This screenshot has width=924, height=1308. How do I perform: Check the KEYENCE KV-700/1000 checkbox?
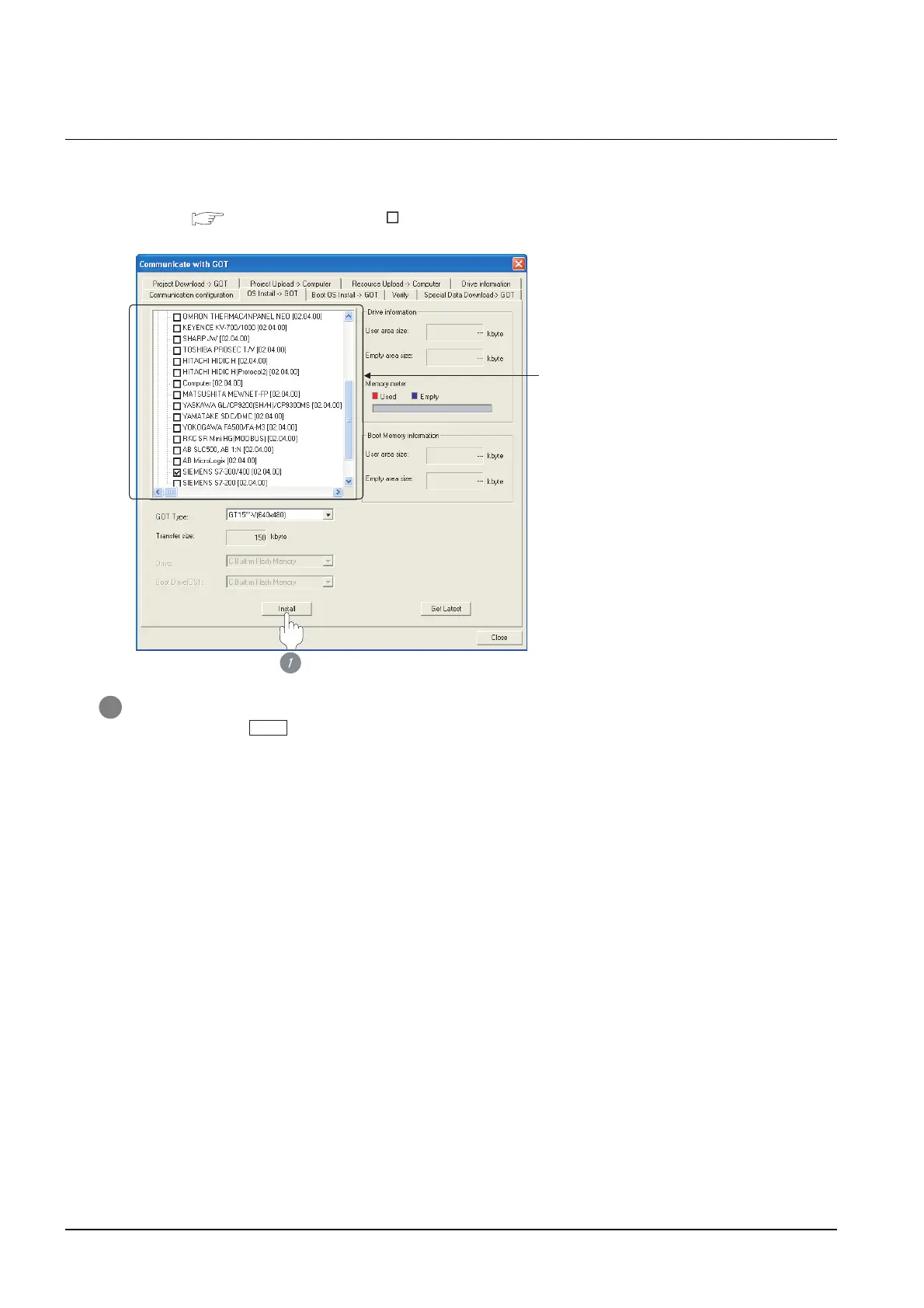coord(177,328)
